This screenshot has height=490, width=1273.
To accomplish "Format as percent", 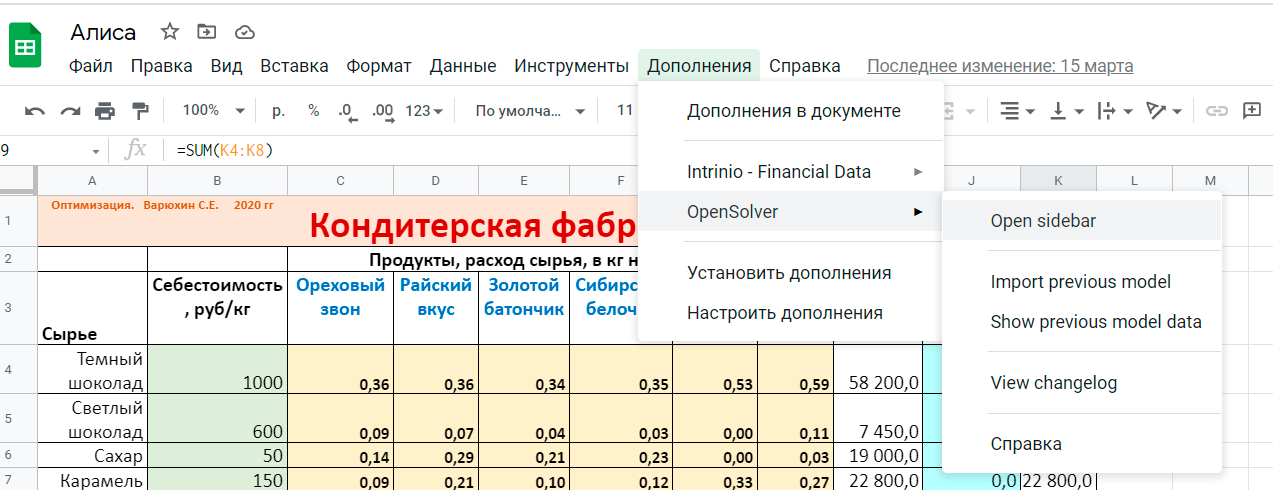I will 313,110.
